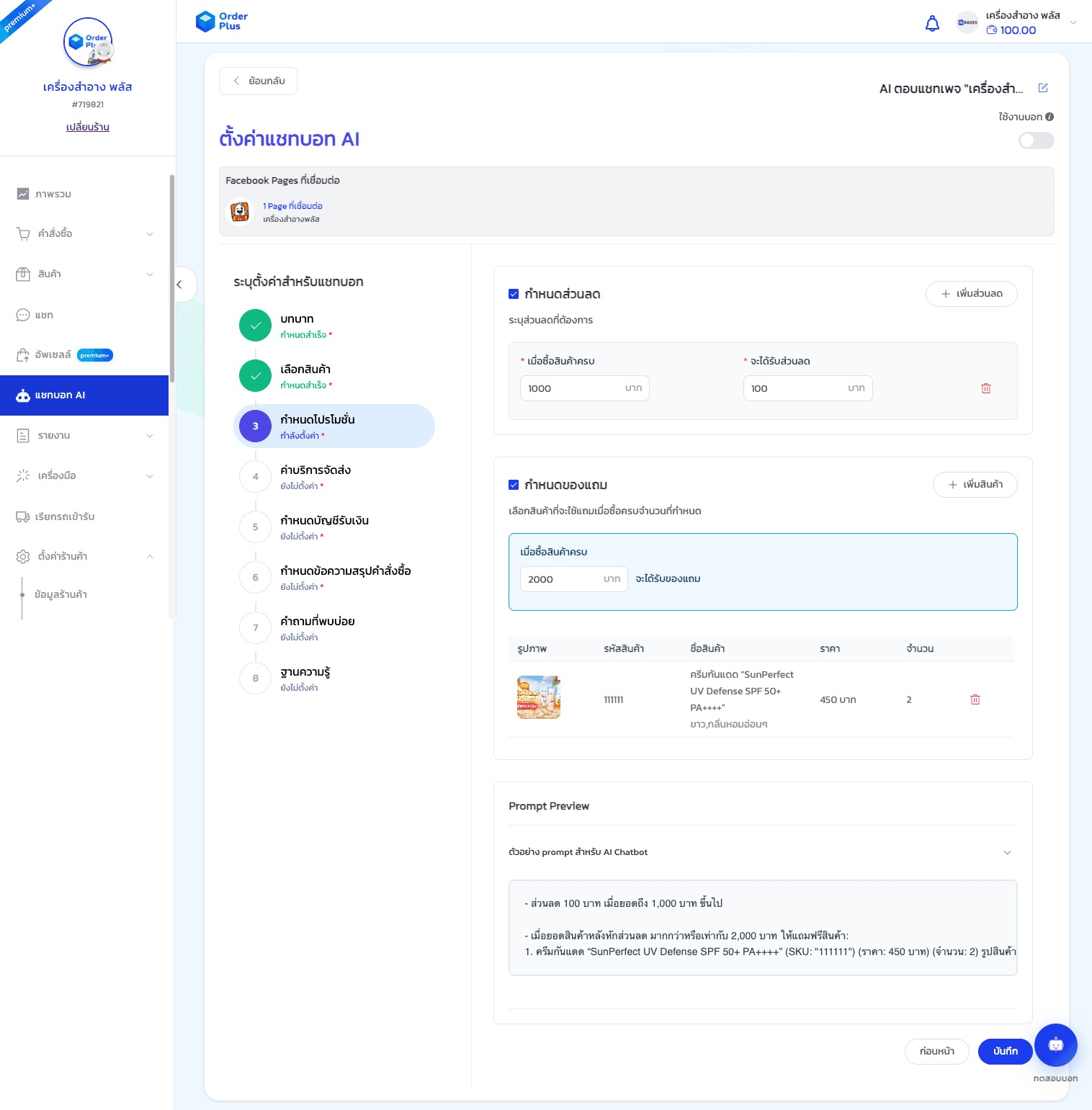
Task: Expand the รายงาน sidebar menu
Action: 150,436
